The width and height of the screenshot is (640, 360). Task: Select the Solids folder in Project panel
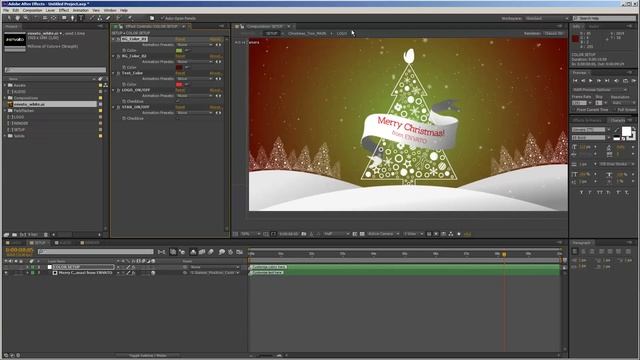click(x=19, y=136)
